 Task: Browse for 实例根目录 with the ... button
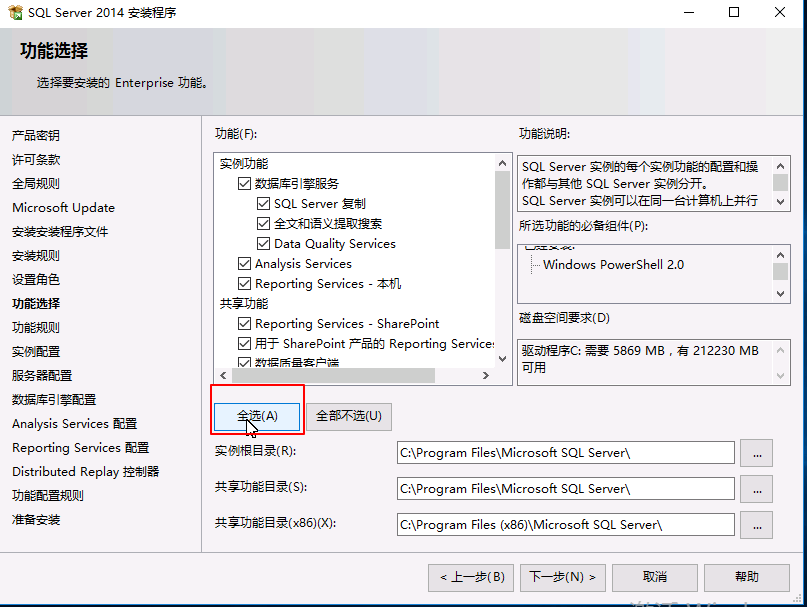[x=756, y=455]
